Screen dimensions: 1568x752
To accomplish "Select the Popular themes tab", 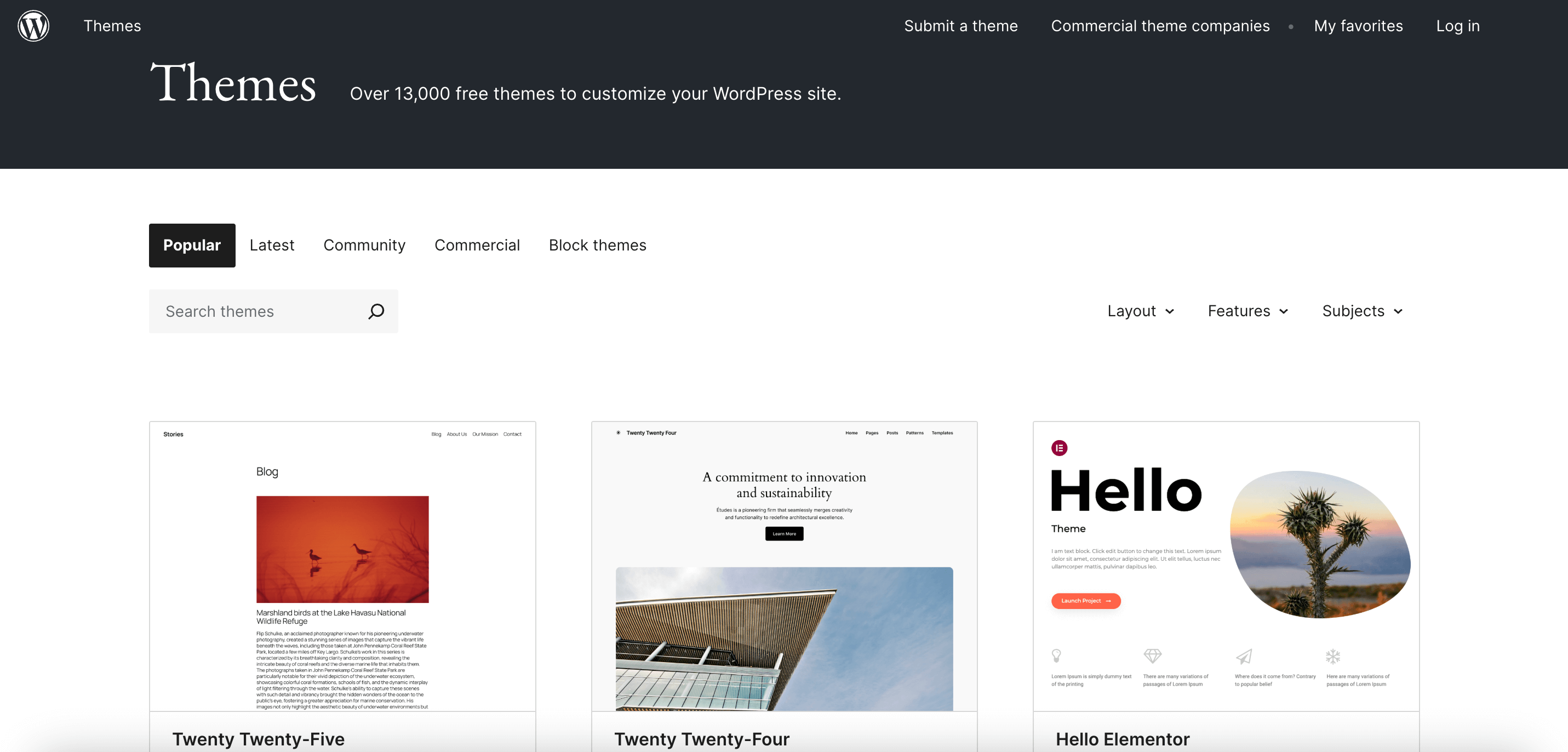I will point(192,245).
